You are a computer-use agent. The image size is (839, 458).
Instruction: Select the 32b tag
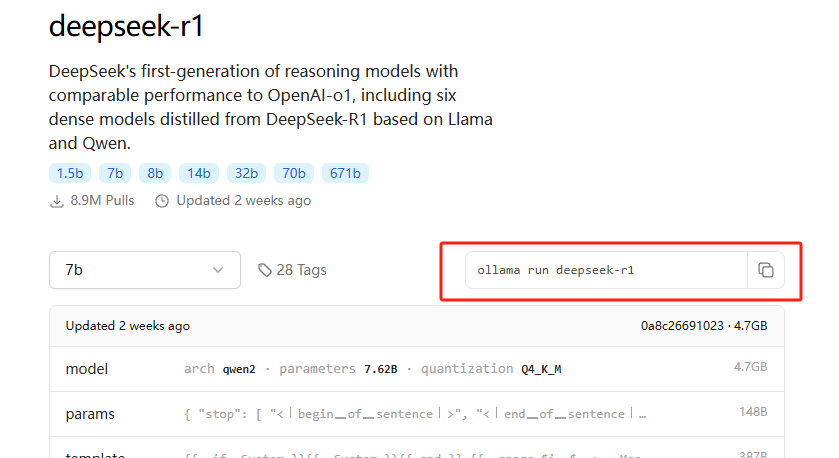click(247, 173)
